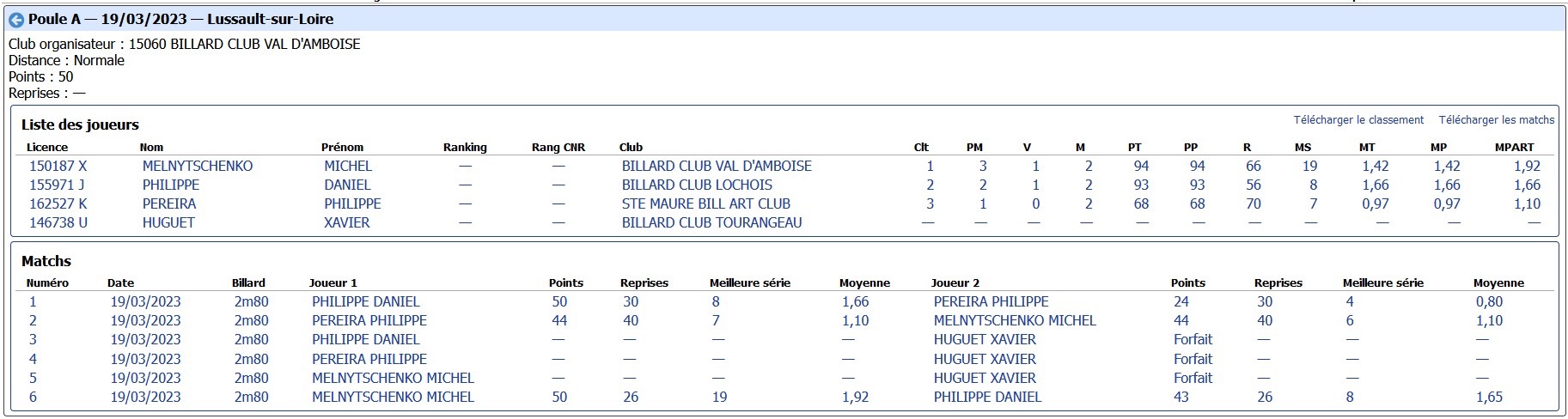1568x419 pixels.
Task: Click the Licence column header
Action: pyautogui.click(x=47, y=148)
